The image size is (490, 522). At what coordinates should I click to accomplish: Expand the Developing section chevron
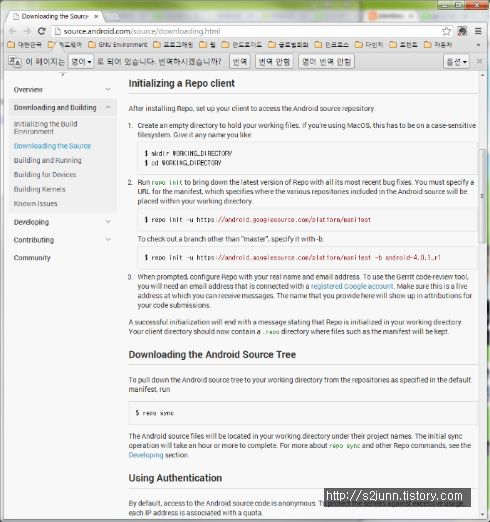pos(108,222)
